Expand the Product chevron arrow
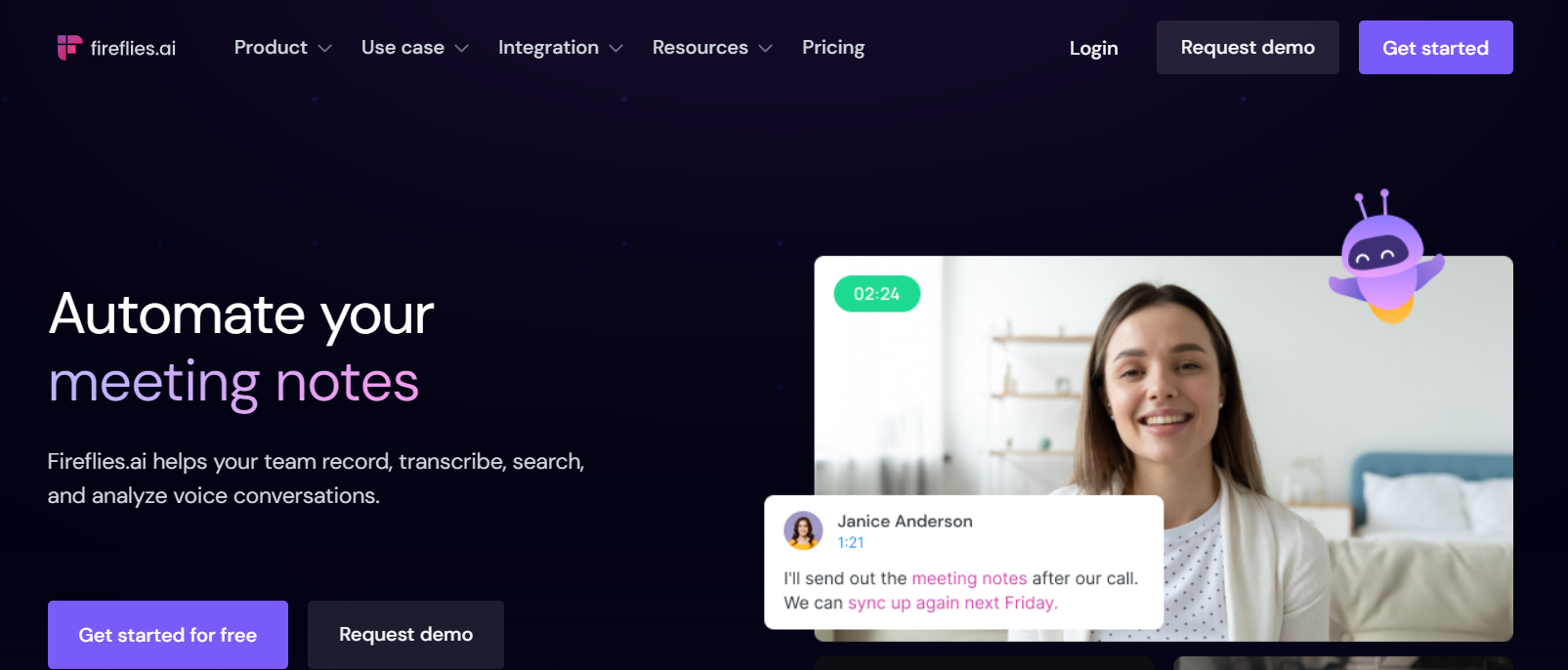 tap(325, 49)
